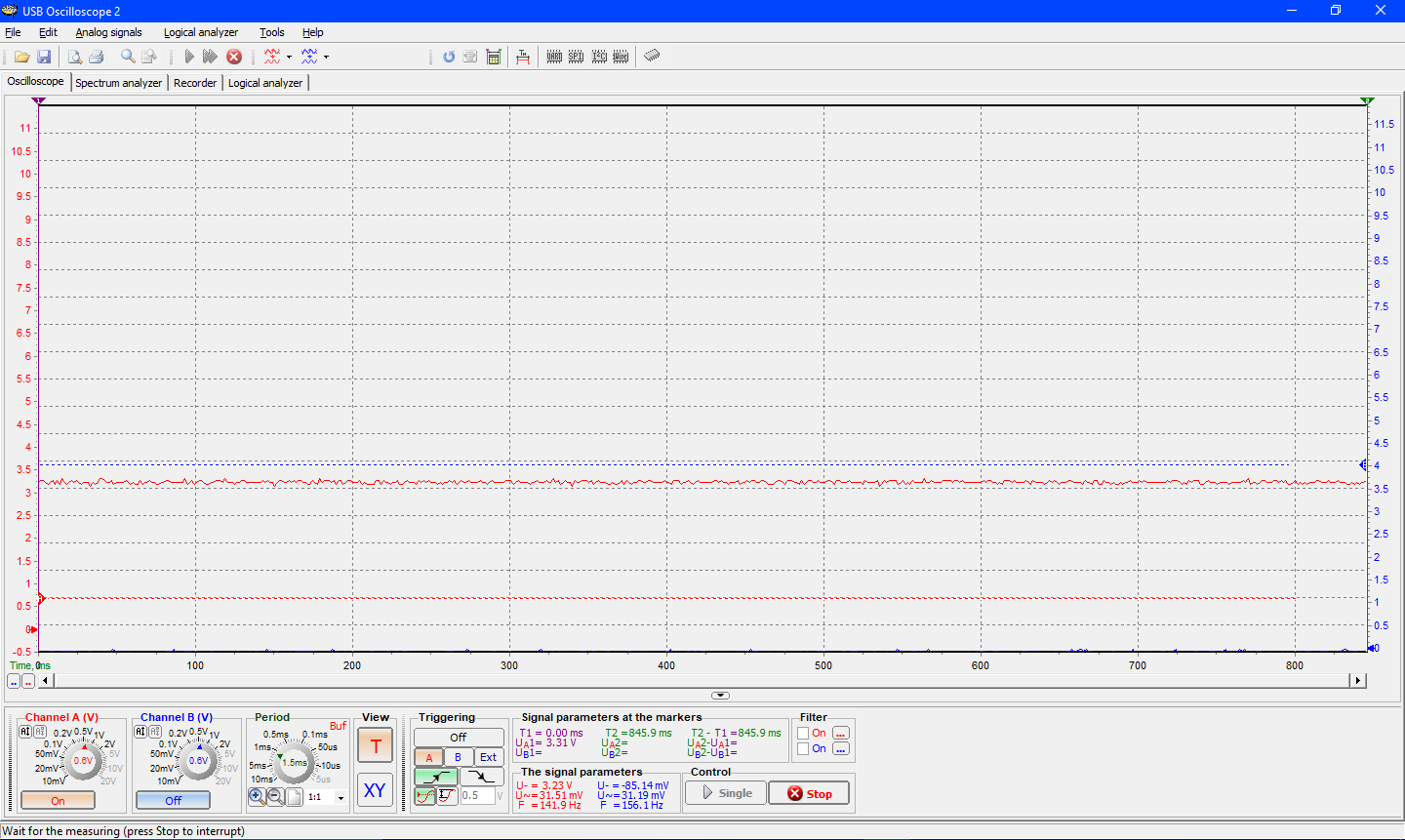Viewport: 1405px width, 840px height.
Task: Select the XY view mode
Action: point(375,790)
